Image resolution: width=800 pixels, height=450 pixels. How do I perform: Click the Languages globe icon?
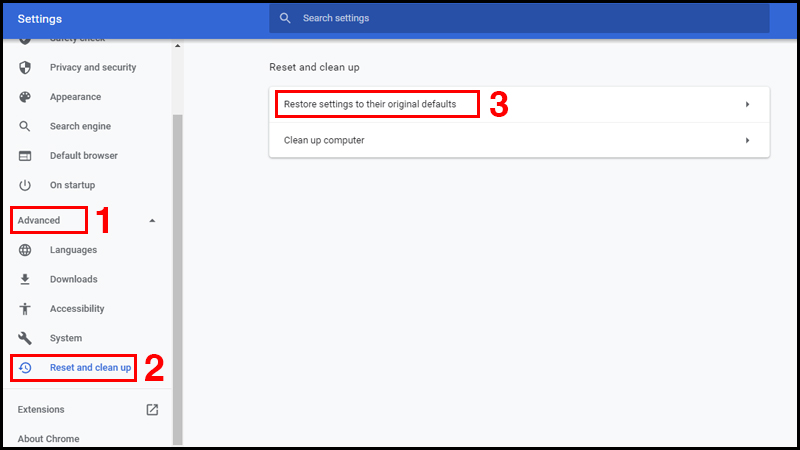click(25, 250)
